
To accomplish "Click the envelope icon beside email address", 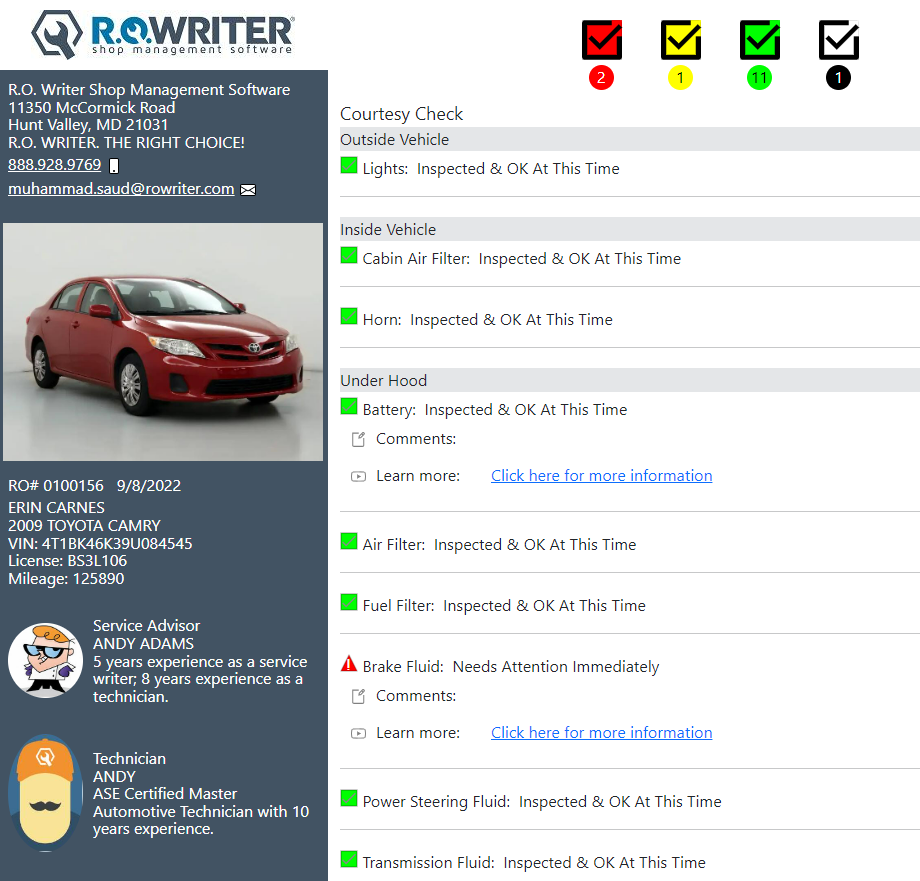I will (248, 190).
